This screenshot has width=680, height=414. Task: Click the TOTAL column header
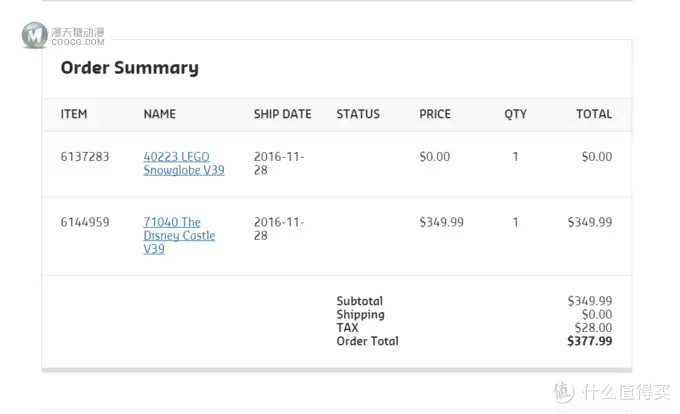(x=594, y=114)
